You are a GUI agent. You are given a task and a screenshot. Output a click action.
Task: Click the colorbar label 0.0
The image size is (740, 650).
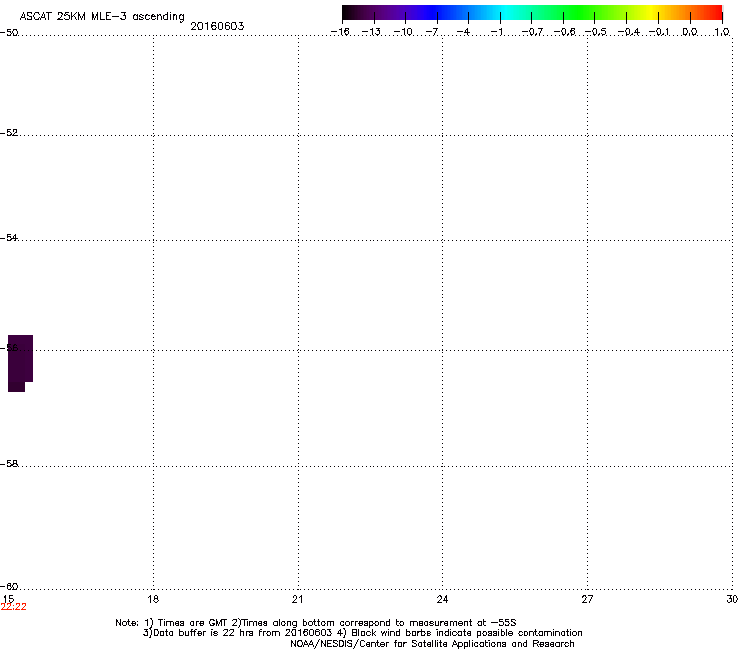click(690, 32)
